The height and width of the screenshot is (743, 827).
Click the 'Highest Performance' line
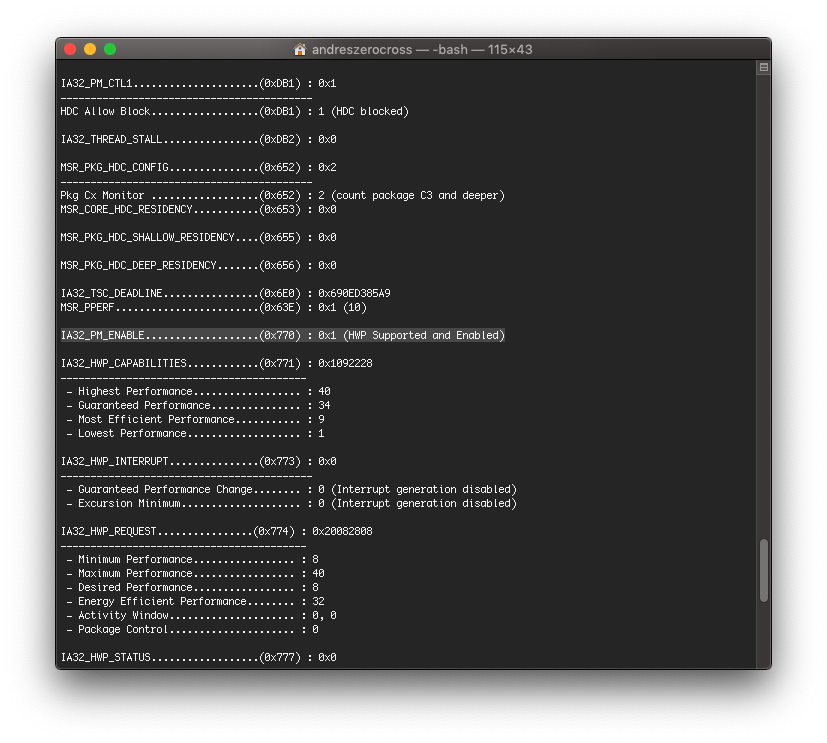coord(199,391)
